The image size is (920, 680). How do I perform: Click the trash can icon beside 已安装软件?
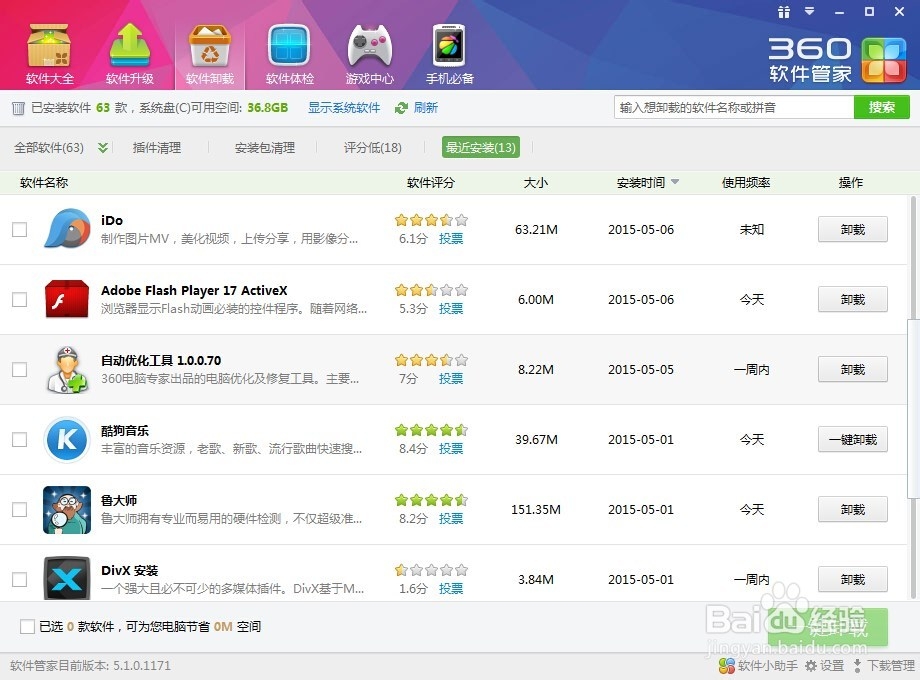coord(18,108)
